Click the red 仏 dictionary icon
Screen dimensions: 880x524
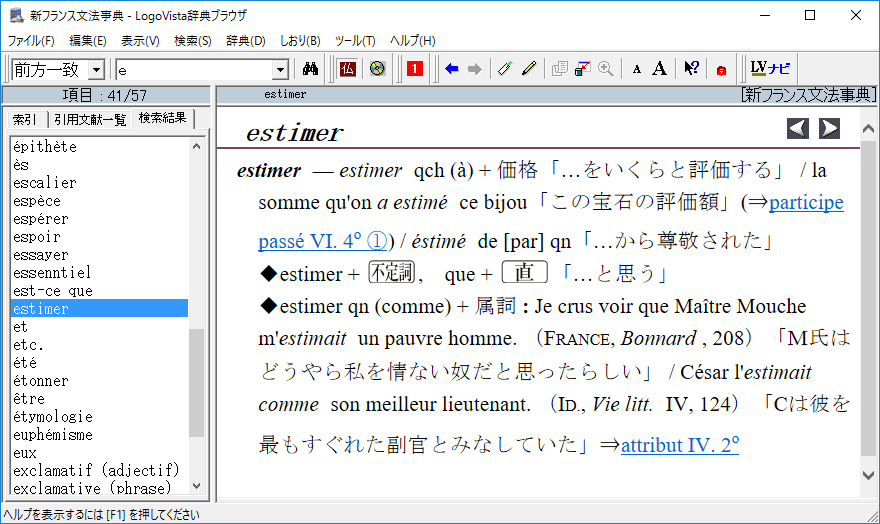click(347, 69)
